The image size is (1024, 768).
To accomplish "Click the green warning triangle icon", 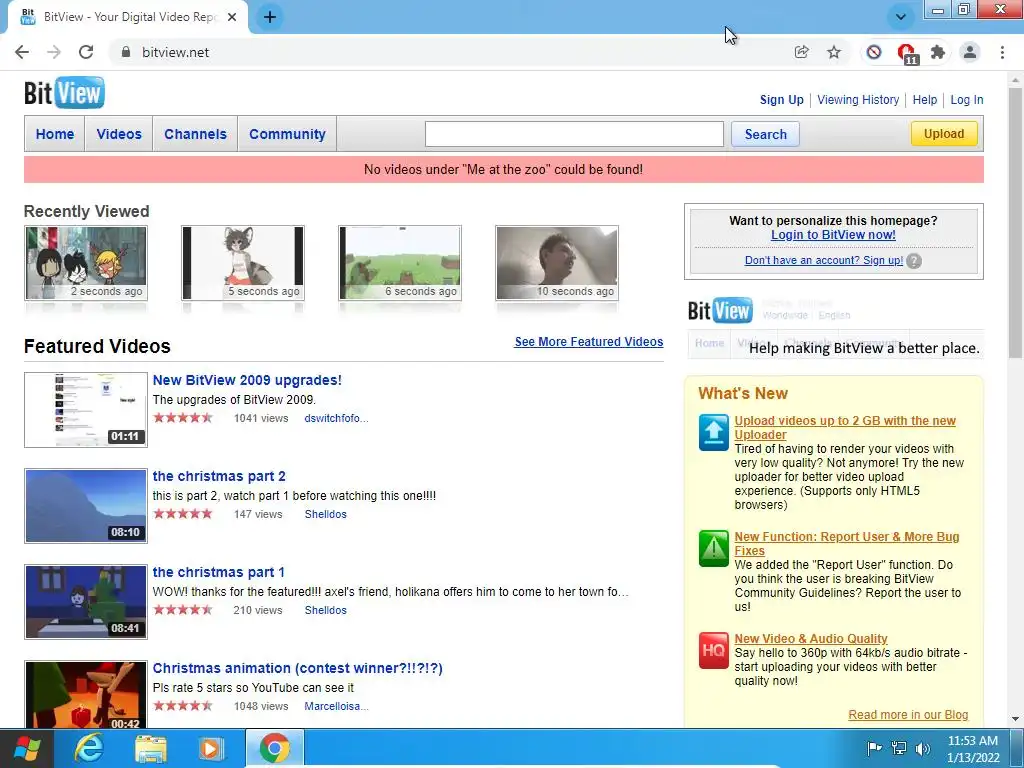I will coord(713,548).
